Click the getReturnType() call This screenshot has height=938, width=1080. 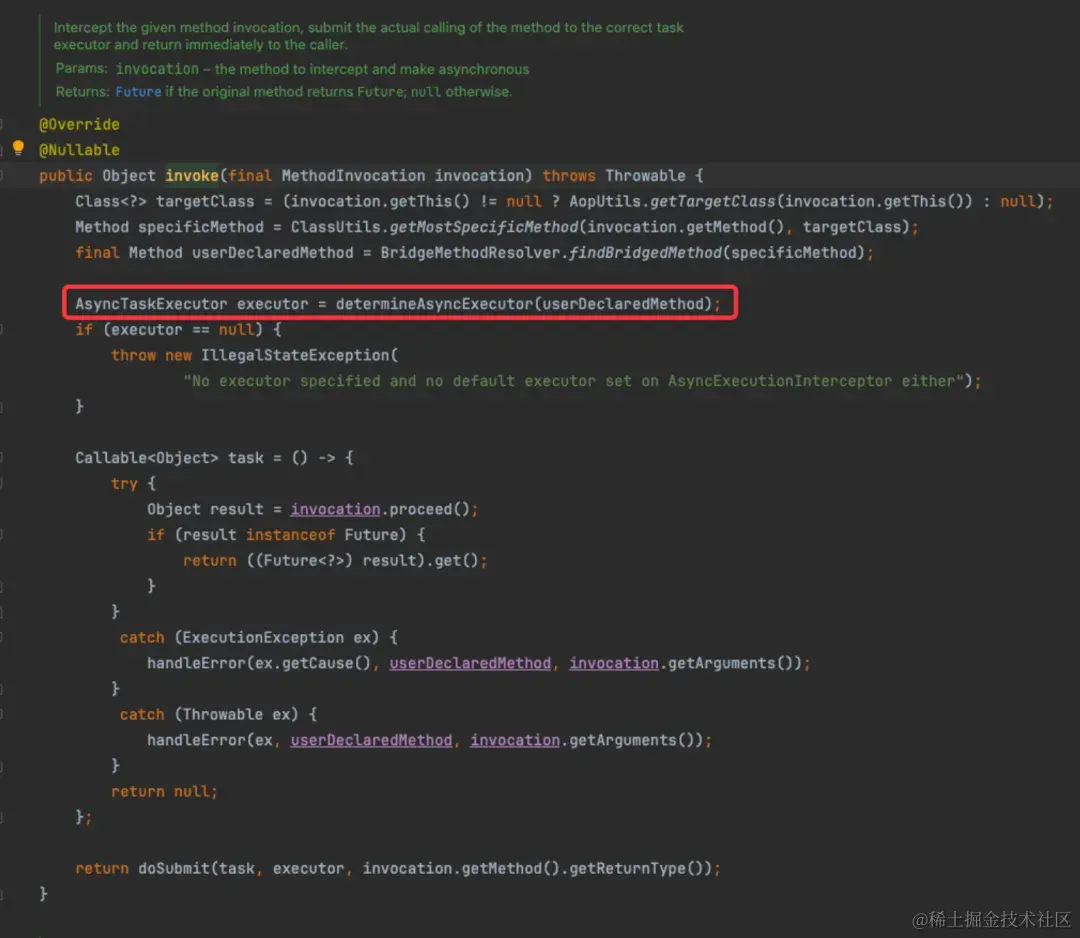click(x=640, y=868)
